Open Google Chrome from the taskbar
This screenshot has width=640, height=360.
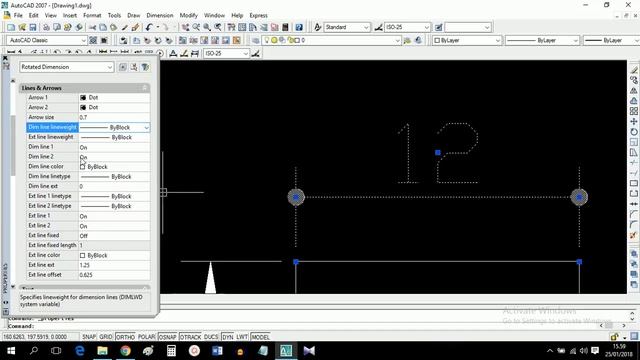(x=125, y=351)
